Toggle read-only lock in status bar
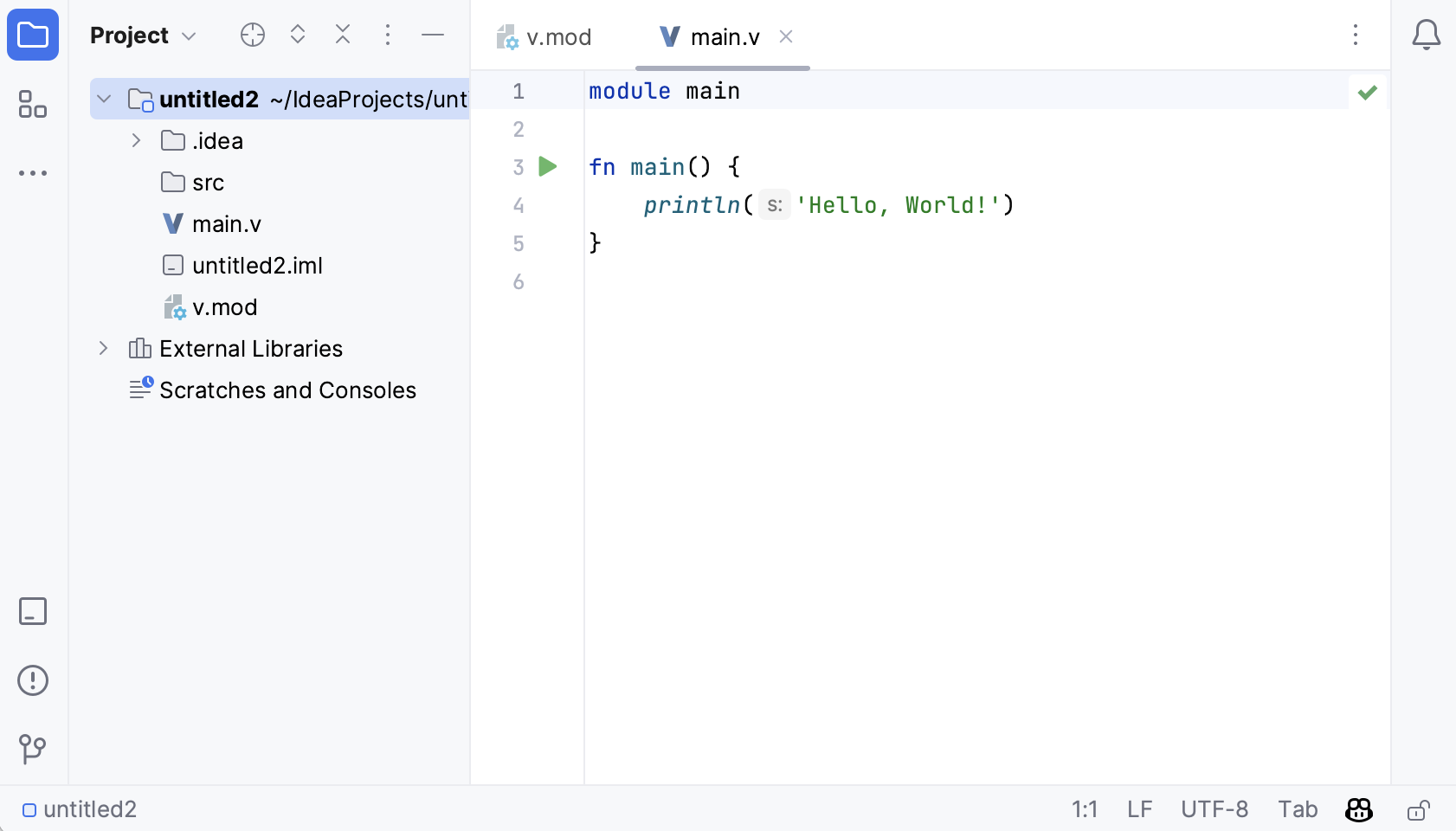 pos(1417,810)
